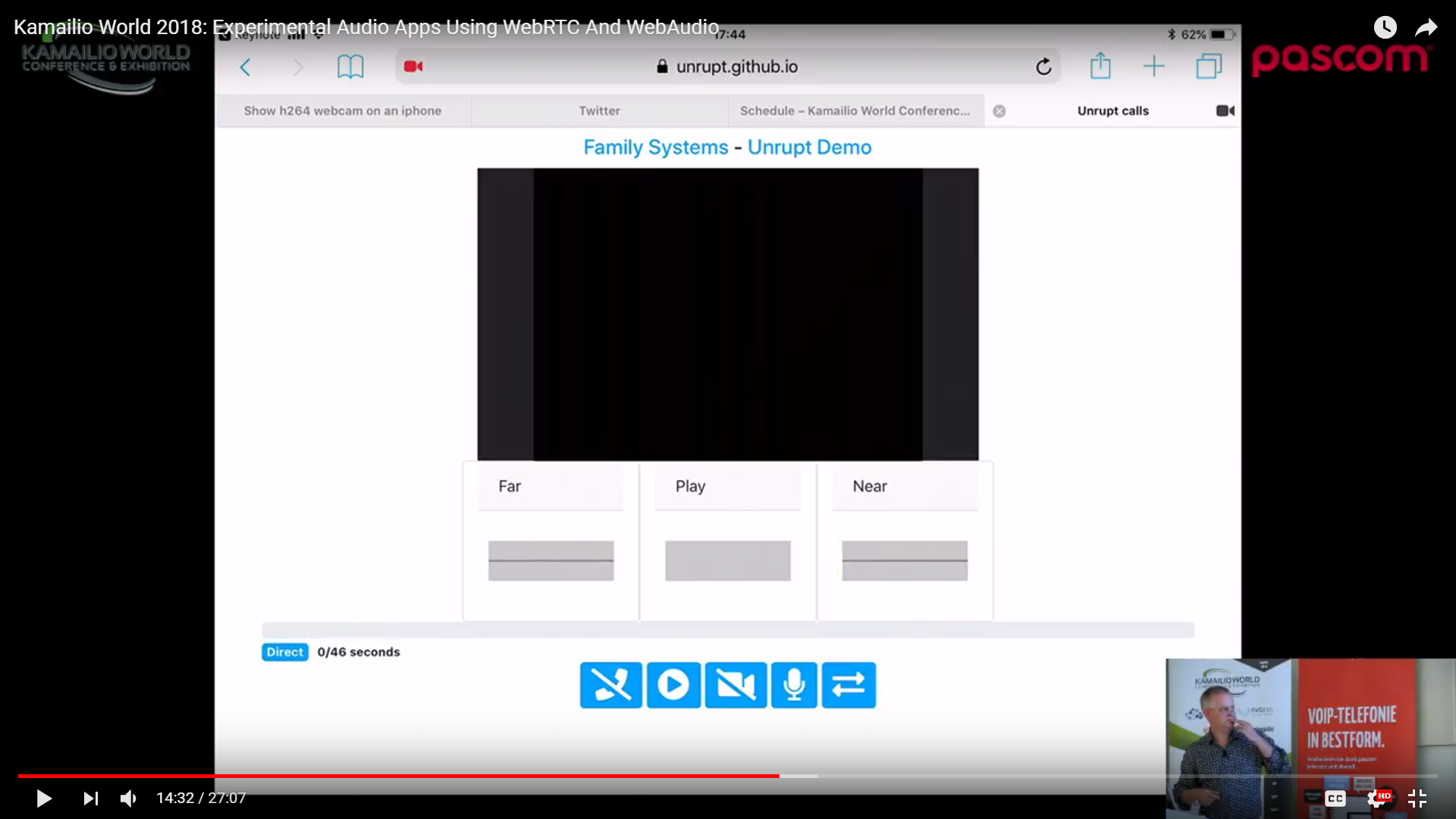Toggle closed captions on YouTube player
Image resolution: width=1456 pixels, height=819 pixels.
(1335, 799)
